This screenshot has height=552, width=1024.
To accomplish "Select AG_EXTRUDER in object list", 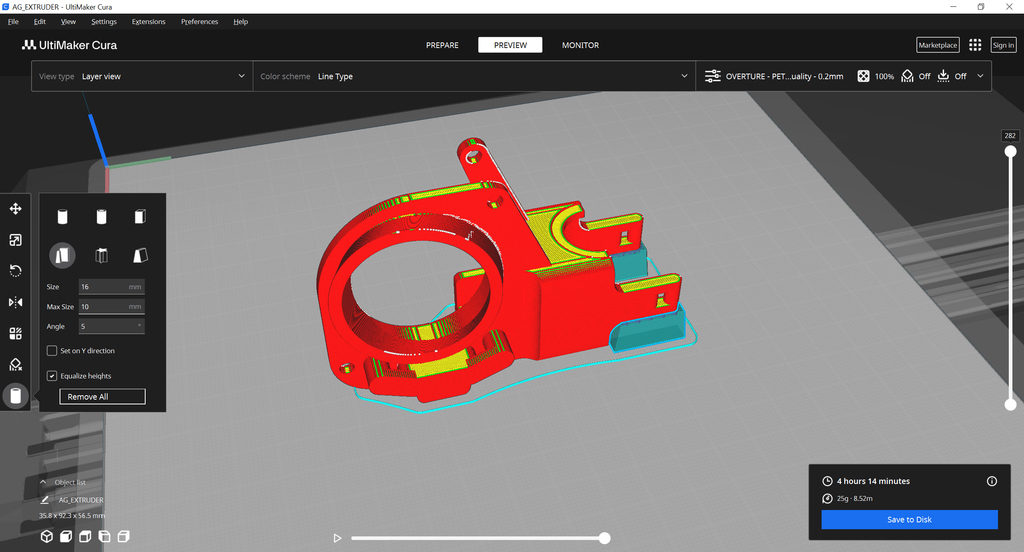I will (x=81, y=500).
